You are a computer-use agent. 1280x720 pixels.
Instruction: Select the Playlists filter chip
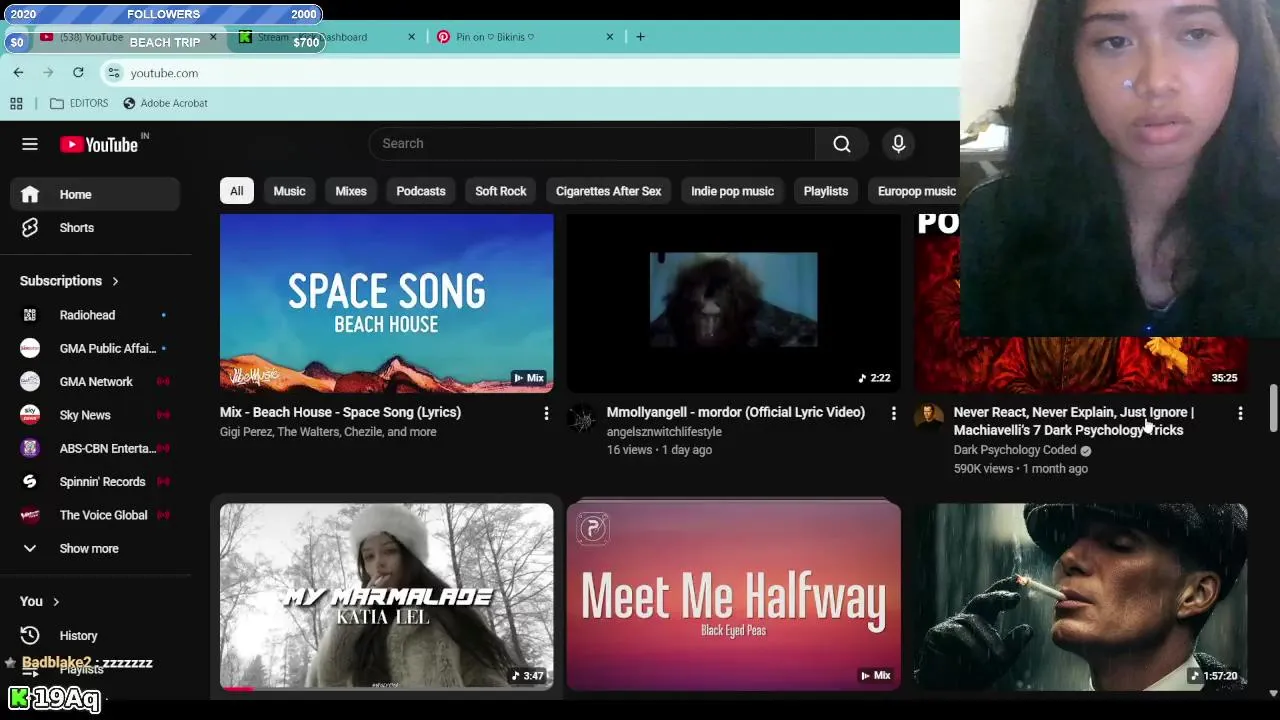point(826,191)
